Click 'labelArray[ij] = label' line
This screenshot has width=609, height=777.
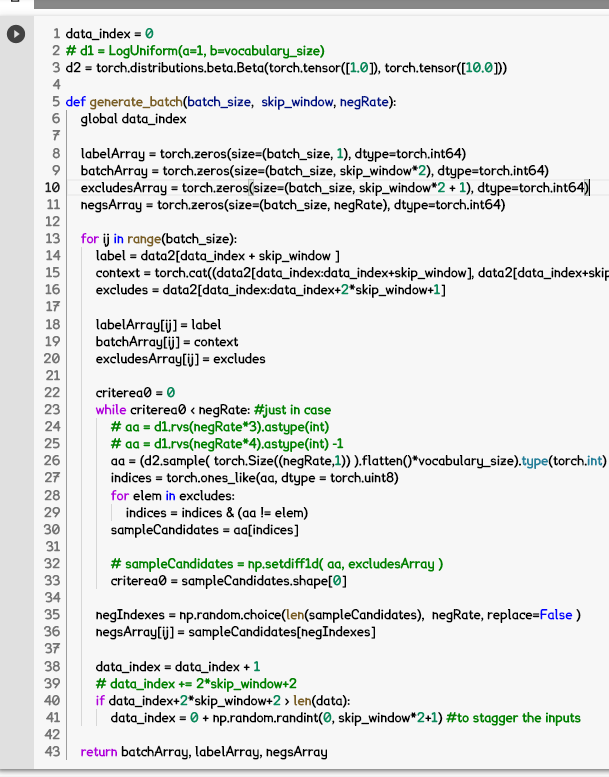[x=158, y=325]
